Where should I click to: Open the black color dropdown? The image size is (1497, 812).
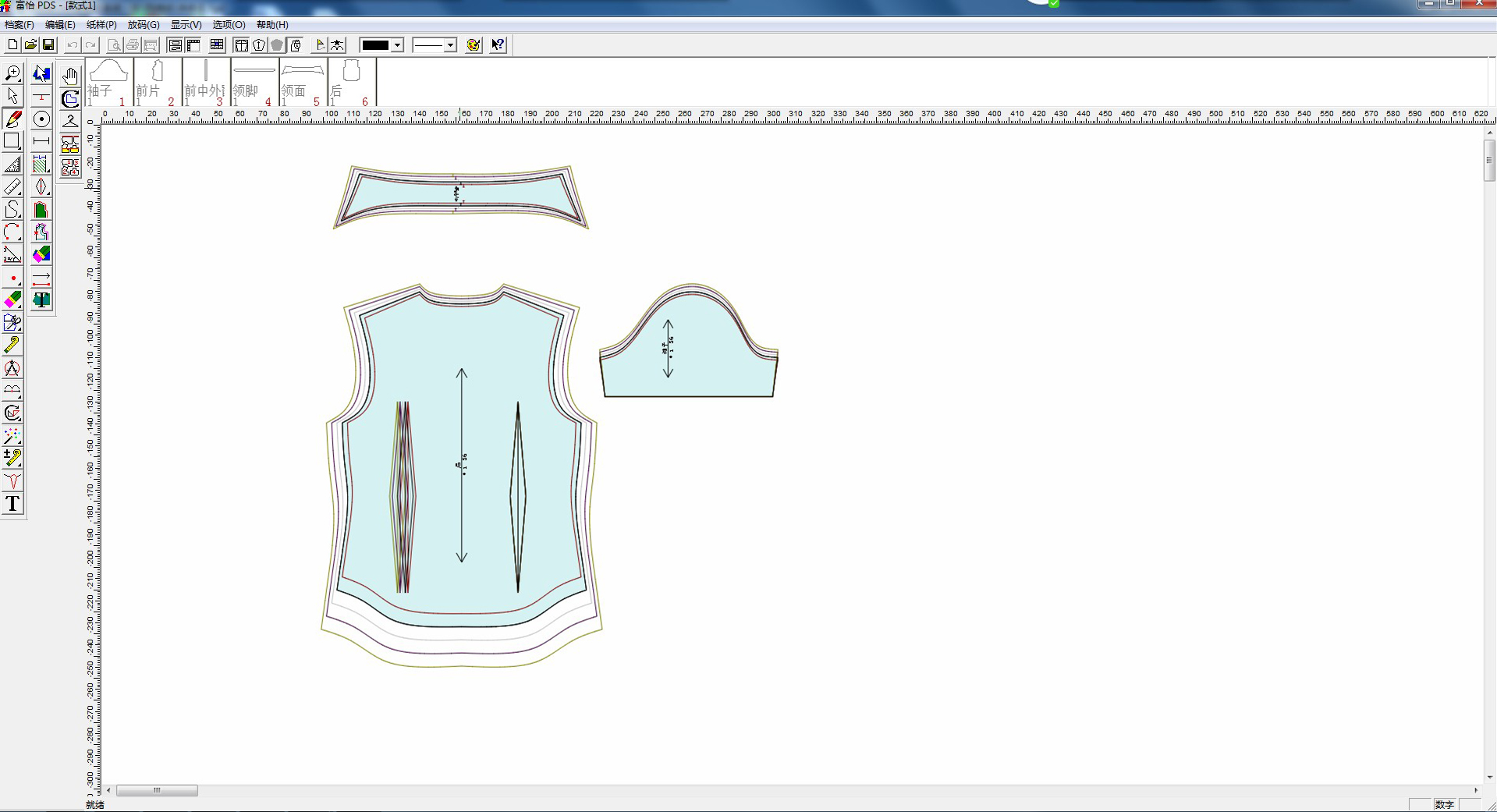tap(397, 45)
